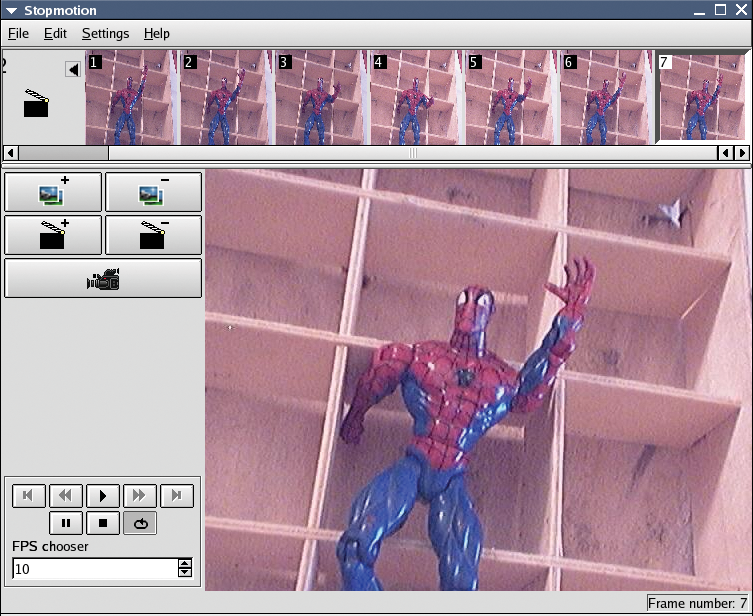Increase FPS with the up arrow
753x616 pixels.
185,564
